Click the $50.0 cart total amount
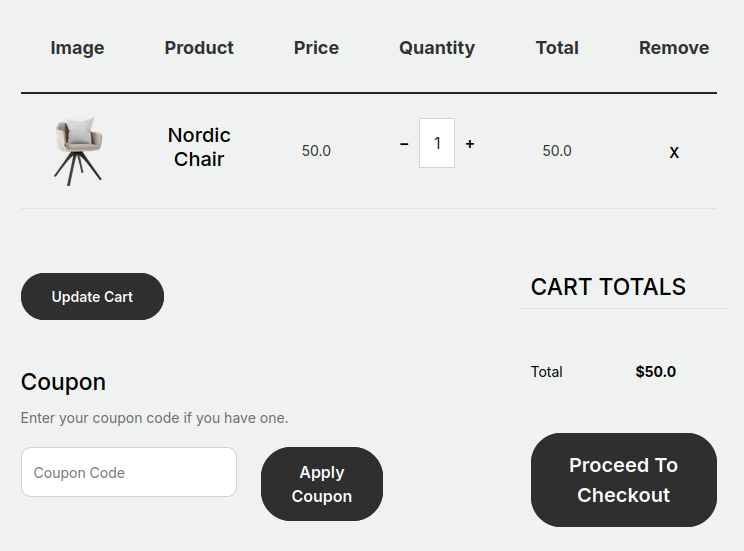Image resolution: width=744 pixels, height=551 pixels. coord(656,372)
